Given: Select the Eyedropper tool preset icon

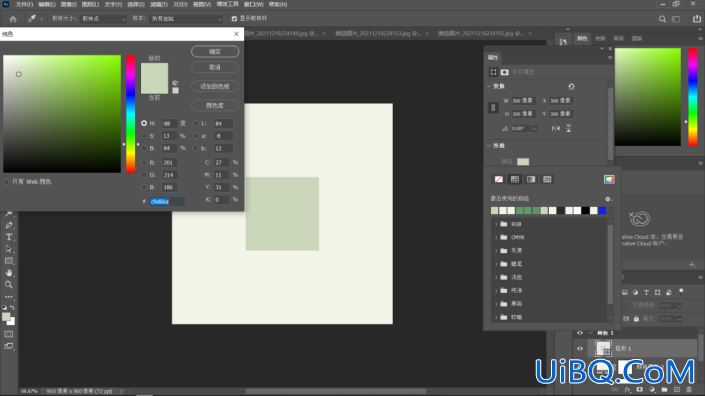Looking at the screenshot, I should (x=32, y=18).
